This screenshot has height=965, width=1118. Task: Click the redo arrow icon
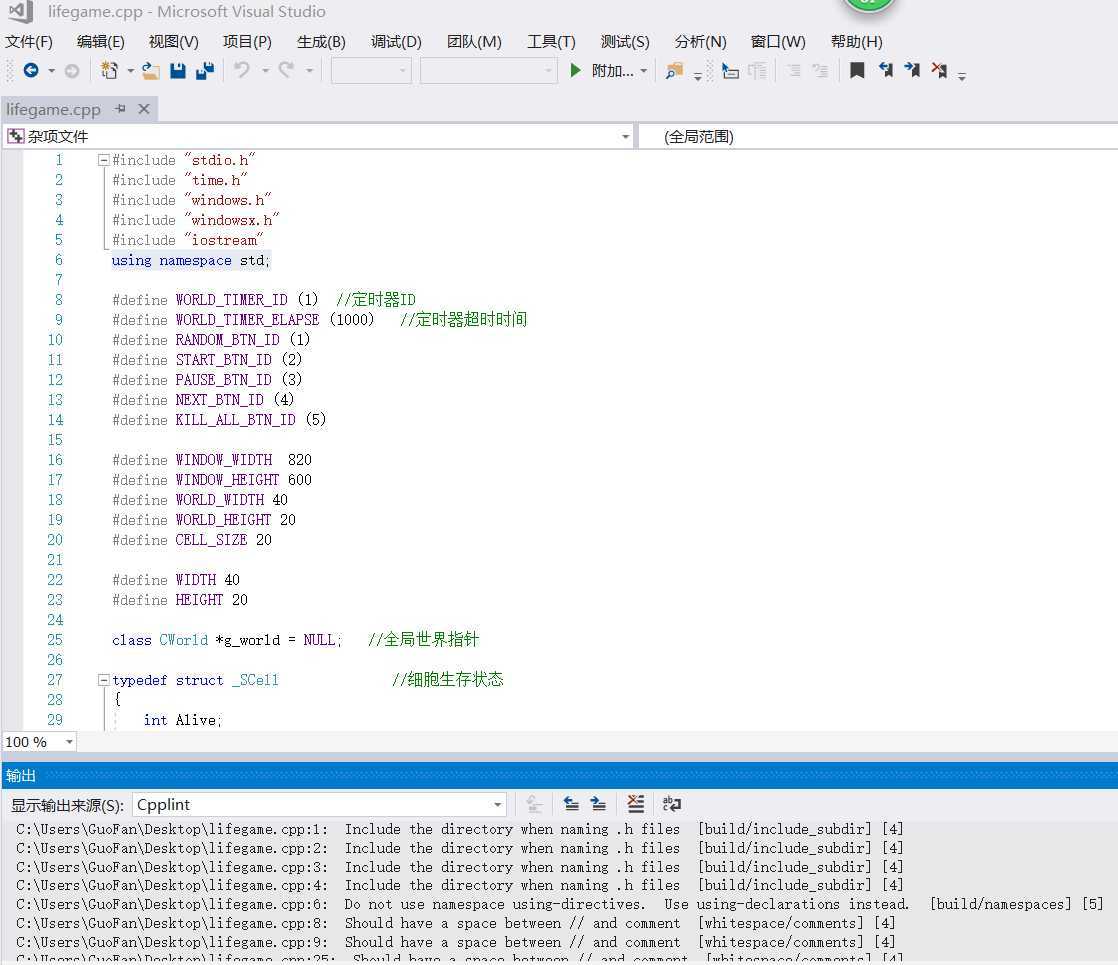tap(287, 70)
